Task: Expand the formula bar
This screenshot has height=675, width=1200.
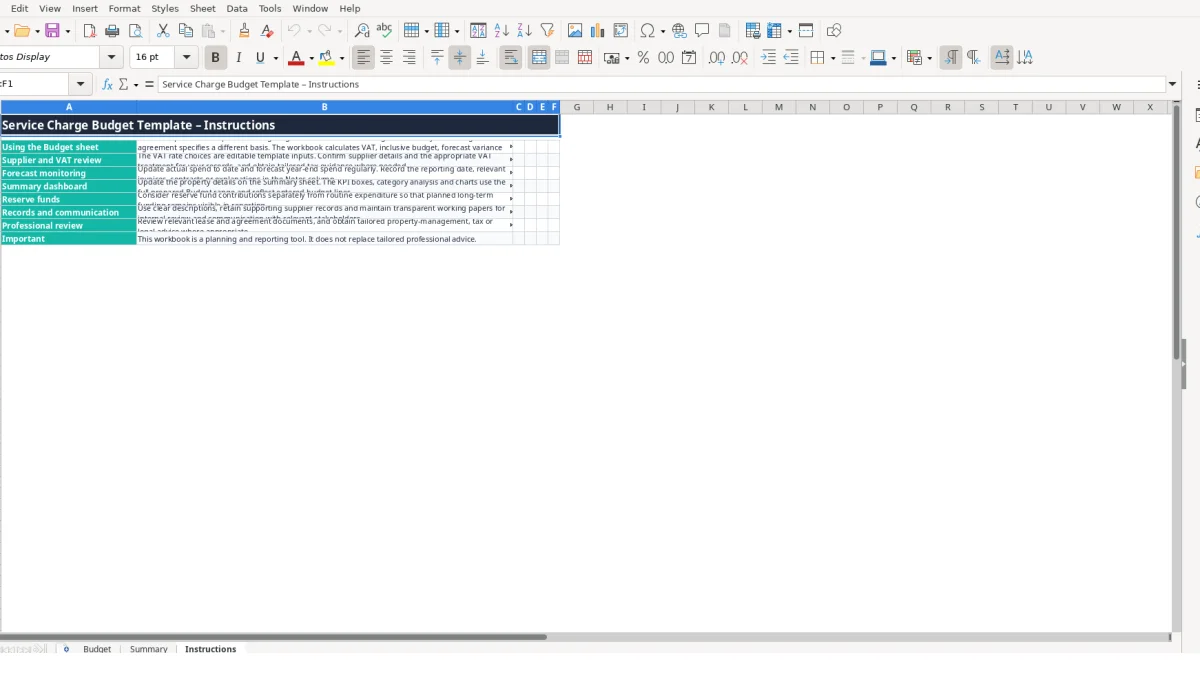Action: pyautogui.click(x=1173, y=84)
